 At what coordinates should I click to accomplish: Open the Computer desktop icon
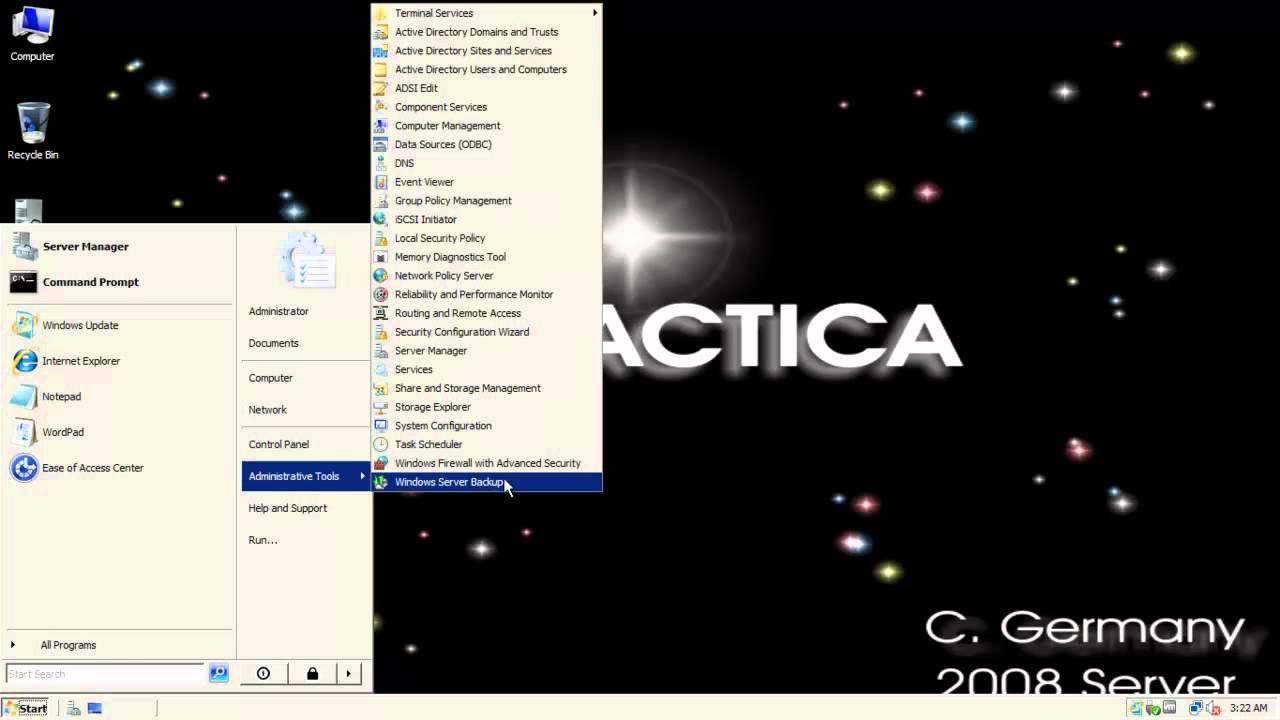32,34
